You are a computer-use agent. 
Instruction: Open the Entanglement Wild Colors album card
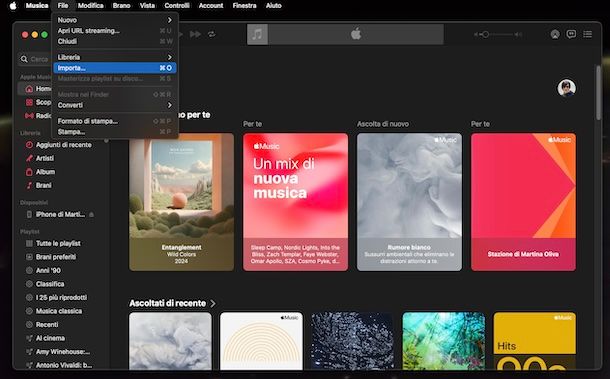(182, 202)
